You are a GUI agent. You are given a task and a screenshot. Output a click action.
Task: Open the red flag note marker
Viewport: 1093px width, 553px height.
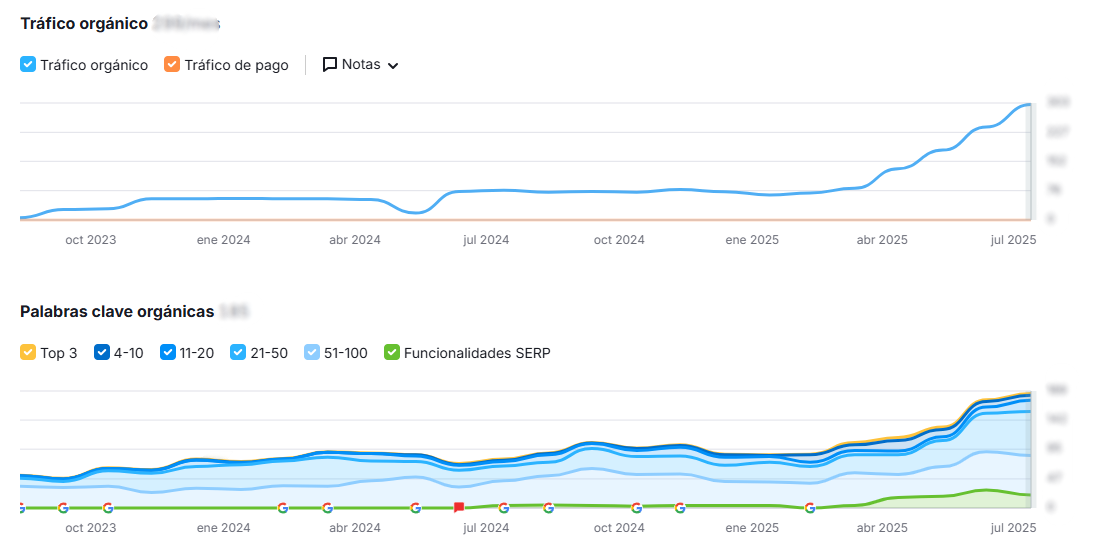point(459,507)
